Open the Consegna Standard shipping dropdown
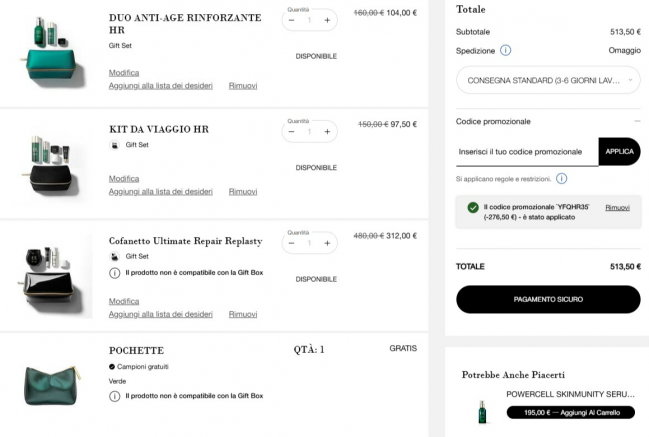649x437 pixels. [x=548, y=80]
